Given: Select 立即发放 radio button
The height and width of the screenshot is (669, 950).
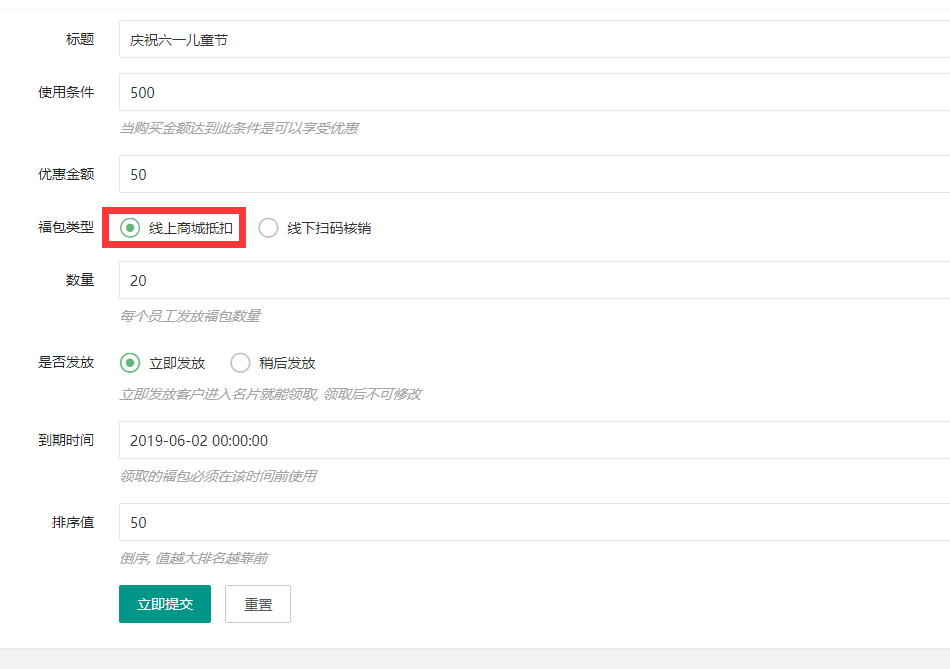Looking at the screenshot, I should 130,363.
